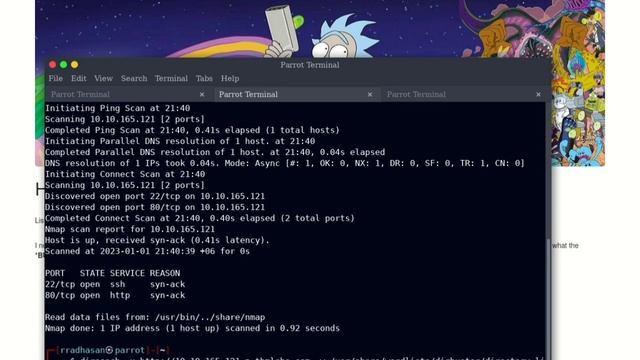Image resolution: width=640 pixels, height=360 pixels.
Task: Open the Terminal menu
Action: tap(171, 78)
